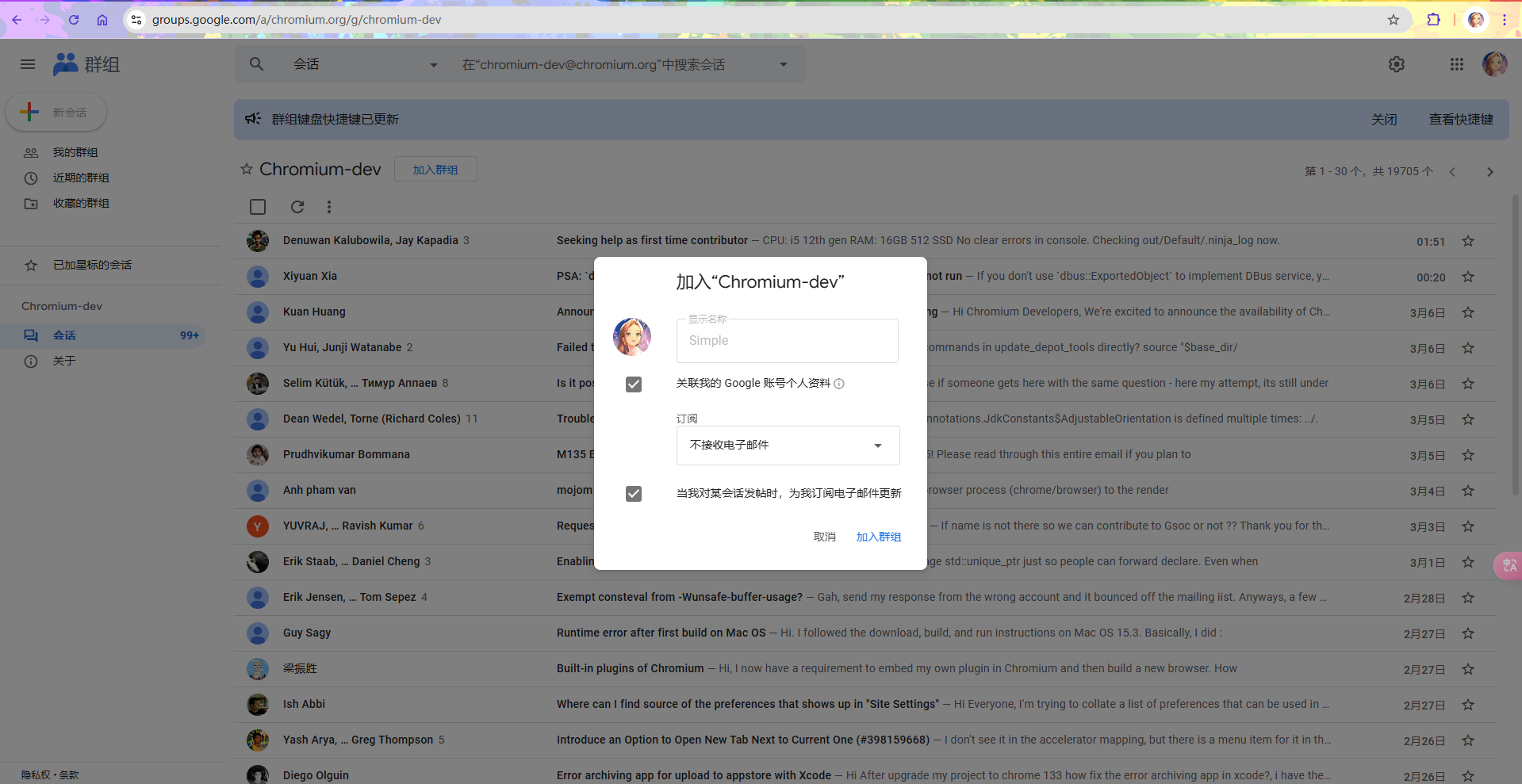The width and height of the screenshot is (1522, 784).
Task: Star the Yash Arya conversation
Action: pyautogui.click(x=1468, y=740)
